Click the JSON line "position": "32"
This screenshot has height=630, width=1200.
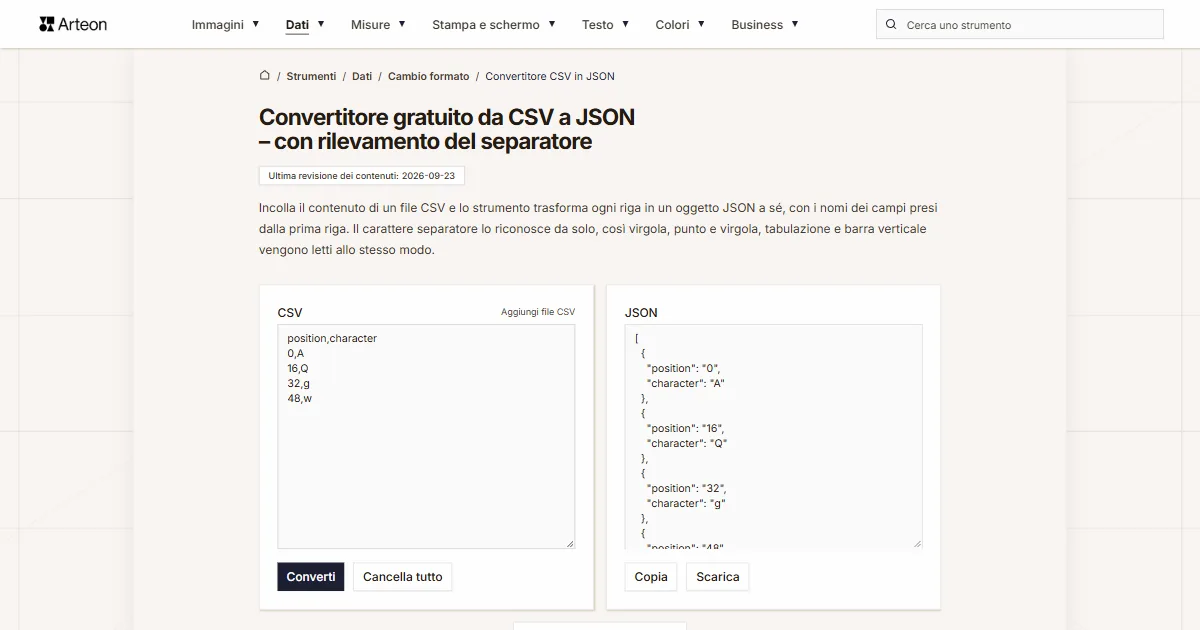(685, 488)
